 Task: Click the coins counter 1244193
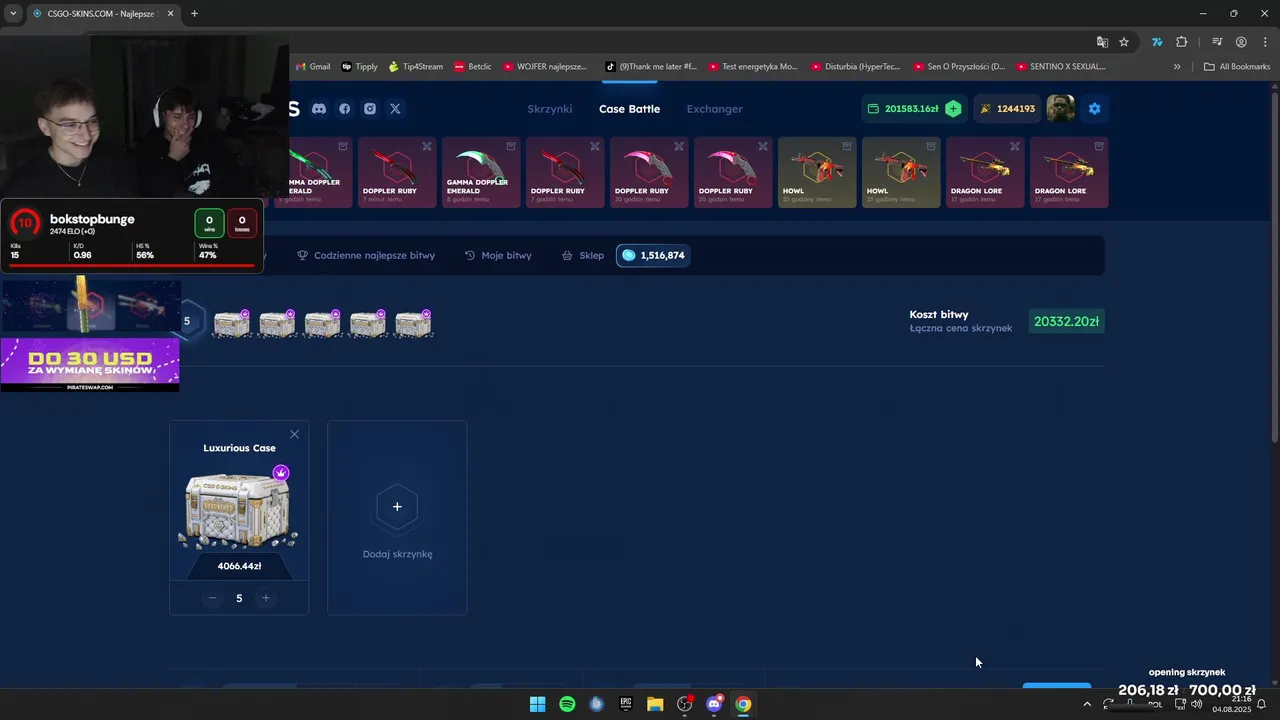pyautogui.click(x=1007, y=109)
